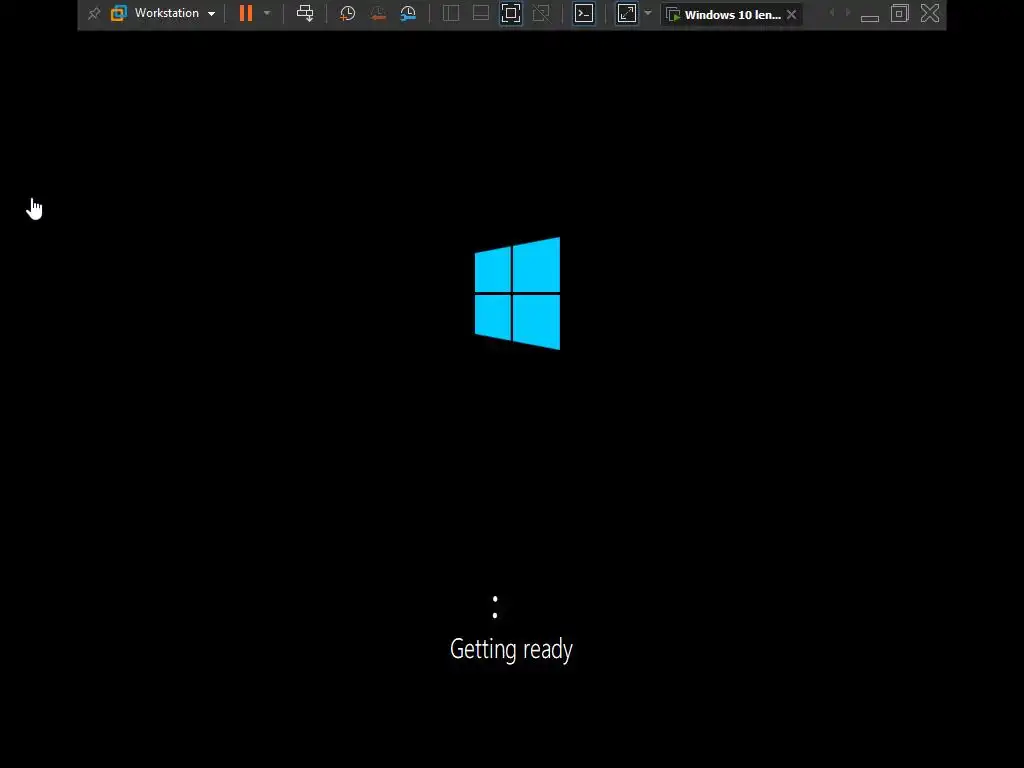Viewport: 1024px width, 768px height.
Task: Minimize the VMware Workstation window
Action: [870, 18]
